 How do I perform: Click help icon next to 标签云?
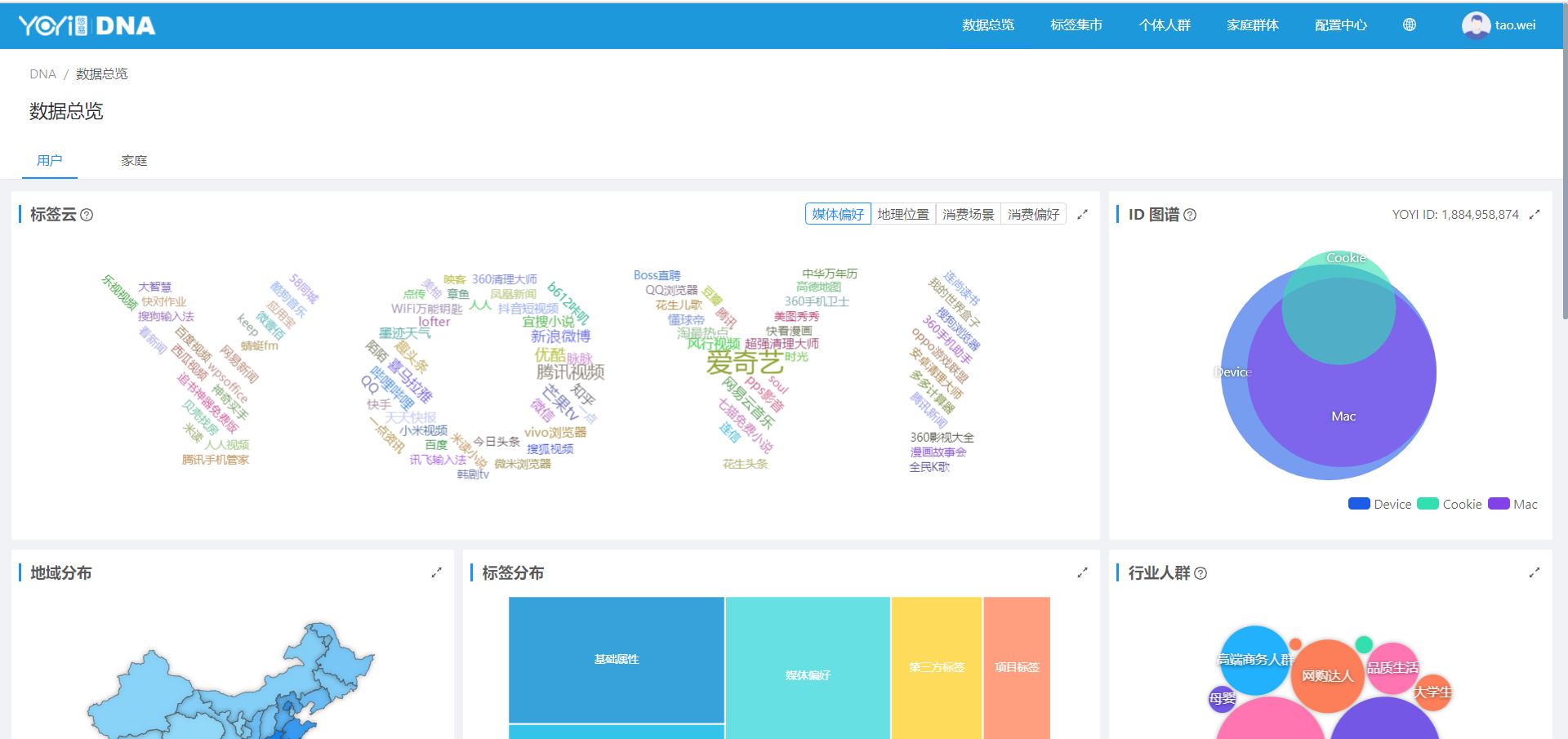coord(87,215)
